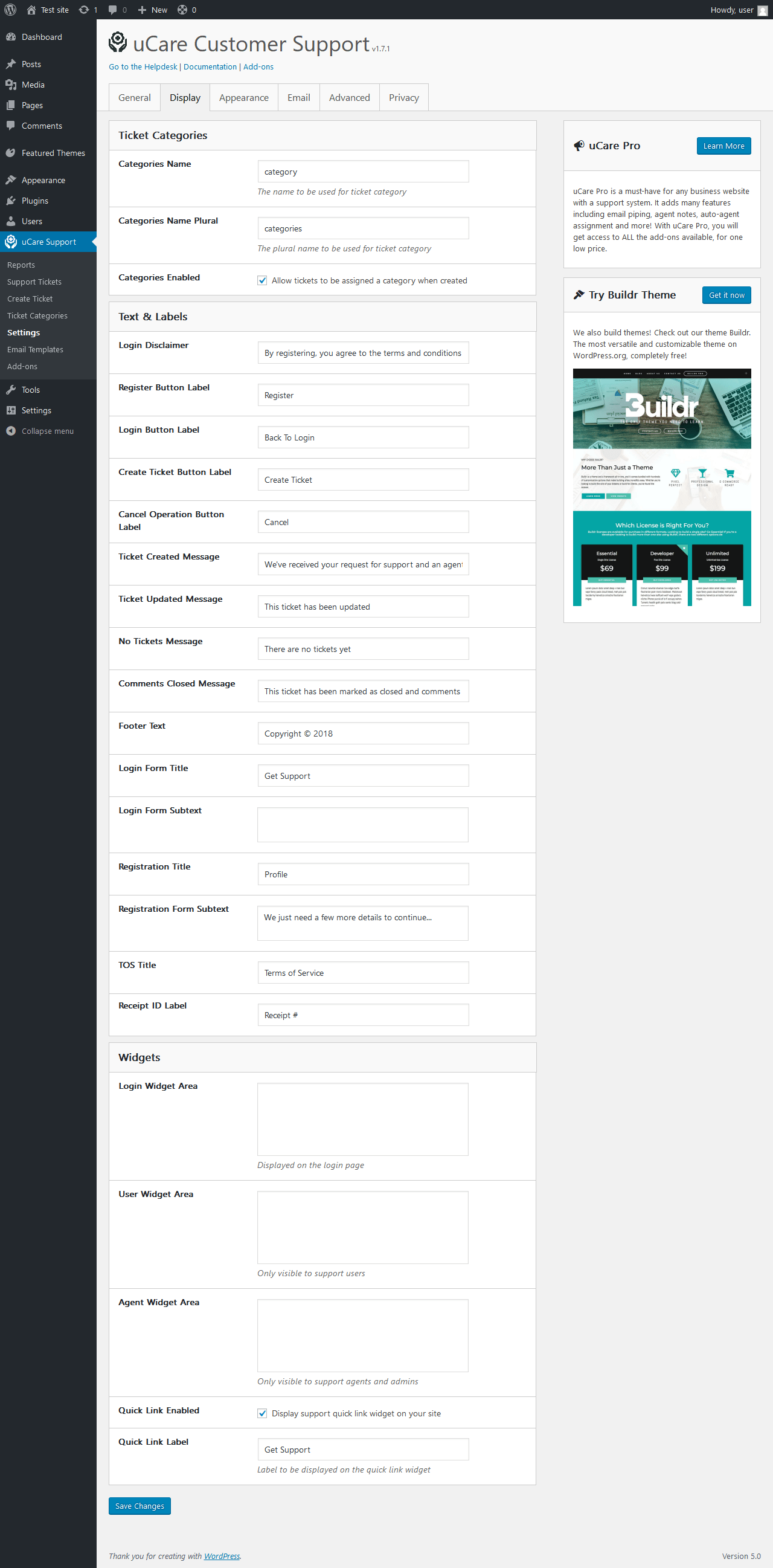The width and height of the screenshot is (773, 1568).
Task: Open the Test site home icon
Action: click(31, 10)
